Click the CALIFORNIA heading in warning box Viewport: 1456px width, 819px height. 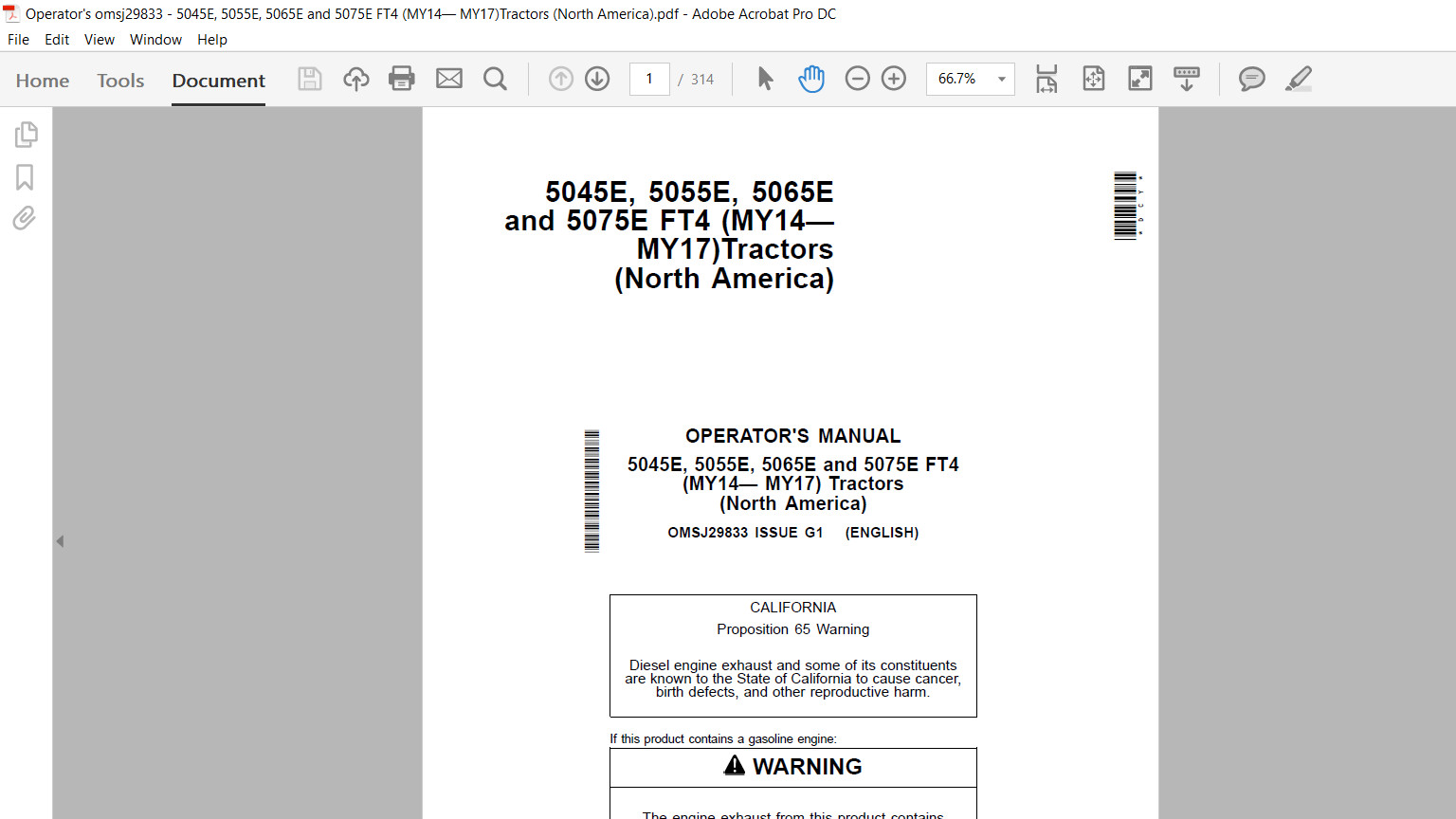click(x=793, y=608)
